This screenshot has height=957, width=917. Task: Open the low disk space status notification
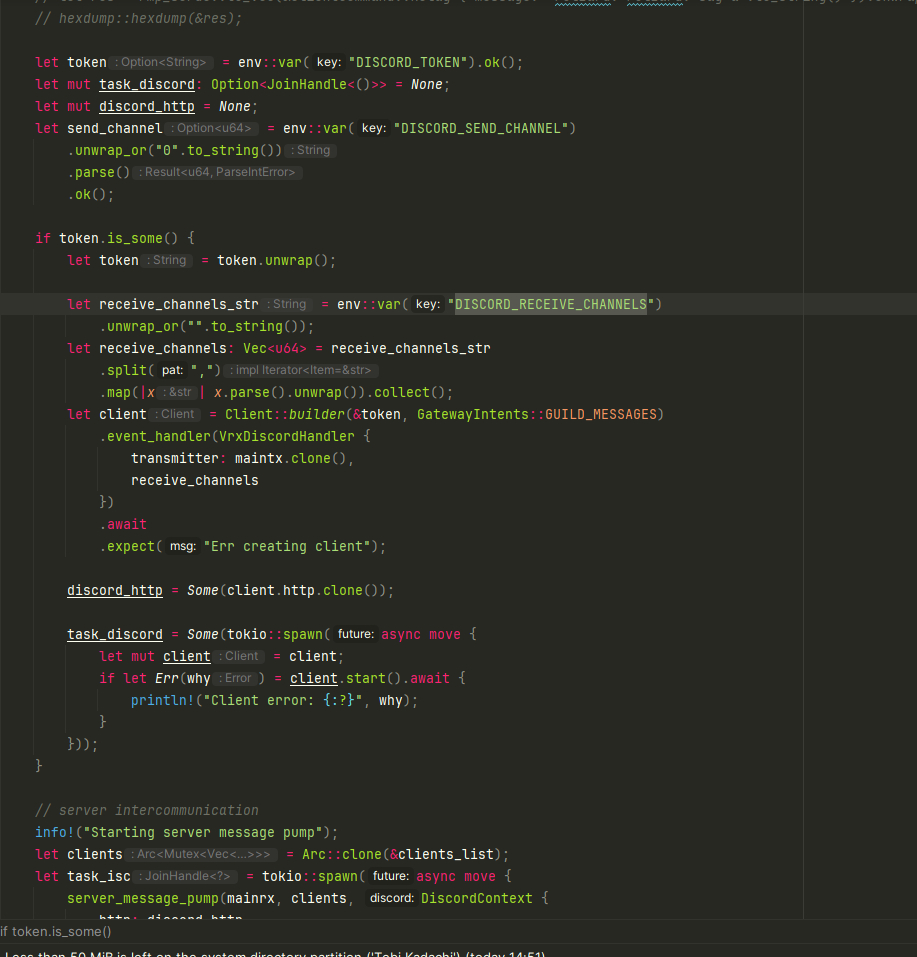pos(270,953)
